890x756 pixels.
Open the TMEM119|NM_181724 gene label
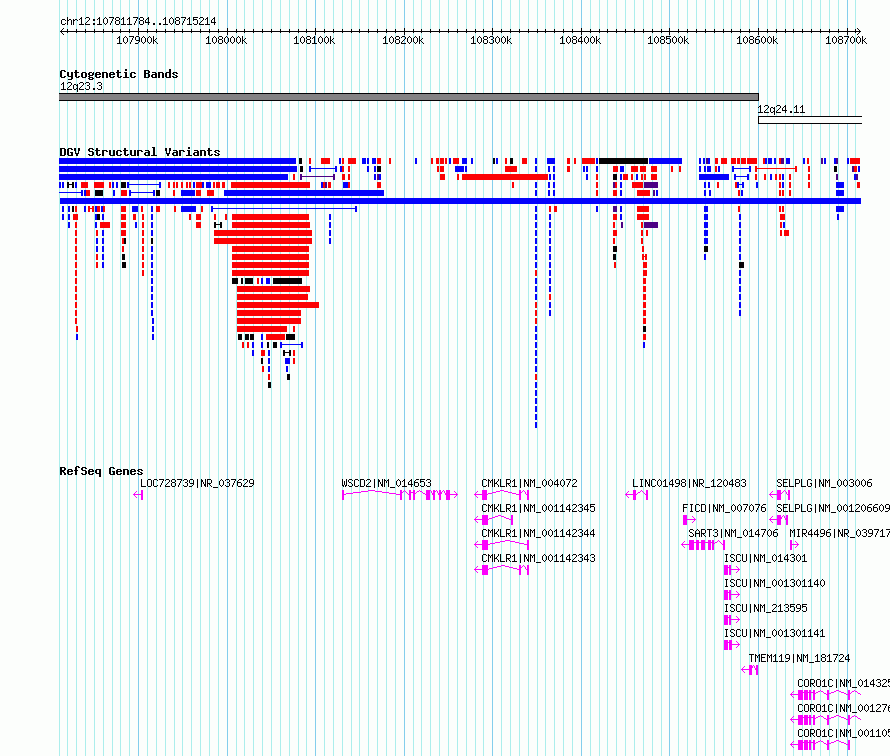click(x=799, y=658)
